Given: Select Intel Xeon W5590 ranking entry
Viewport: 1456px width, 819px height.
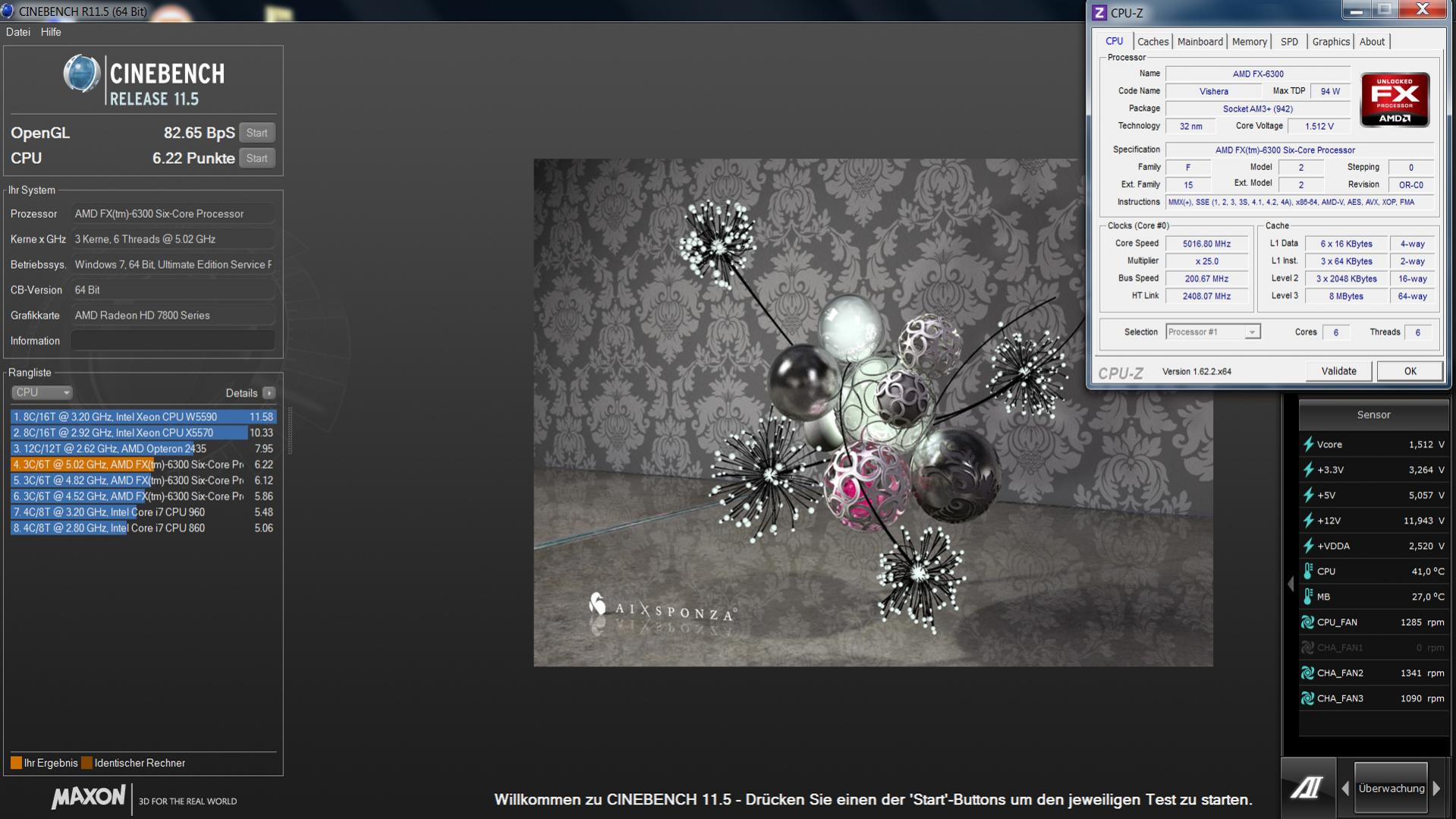Looking at the screenshot, I should (x=143, y=417).
